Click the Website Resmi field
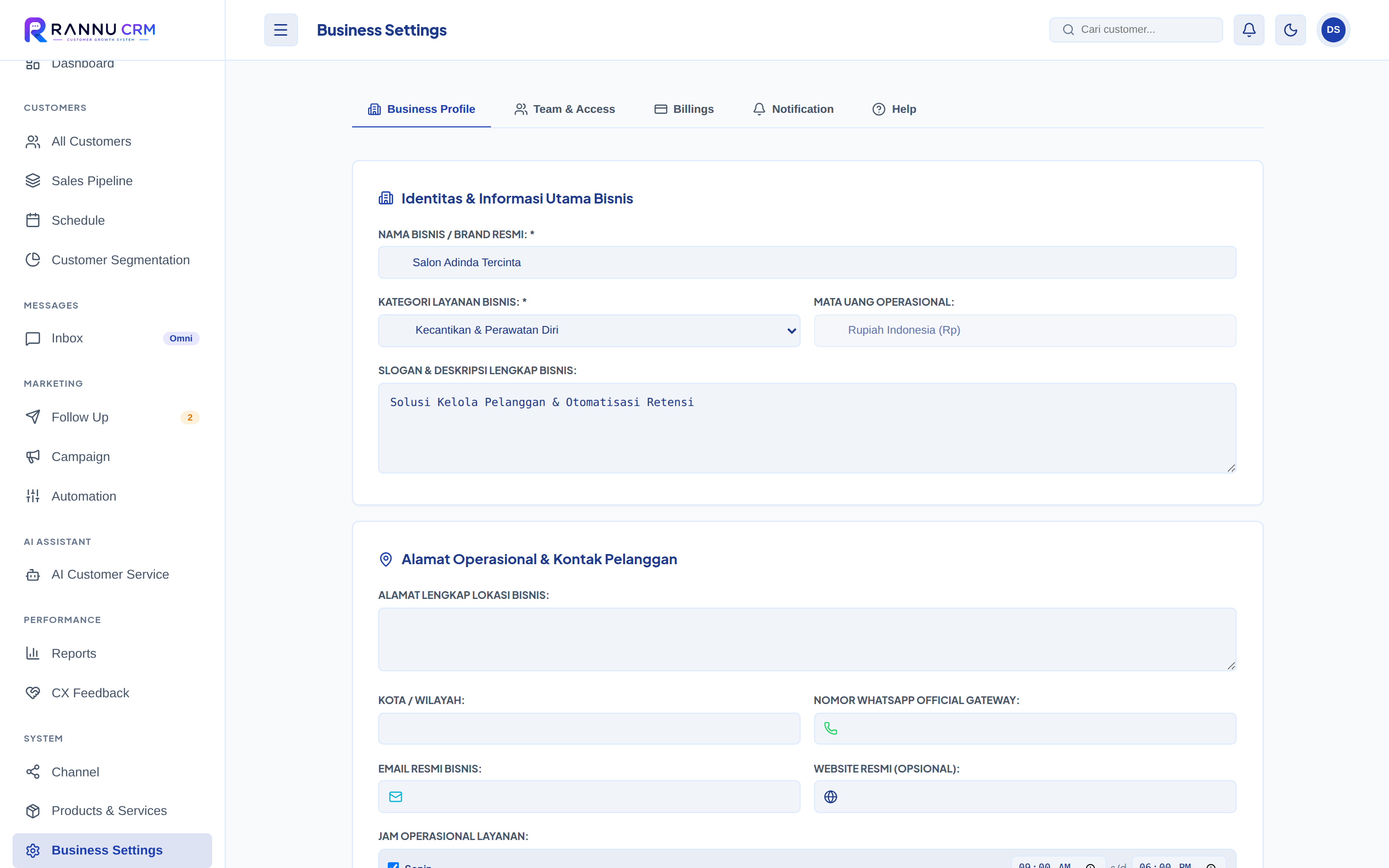The height and width of the screenshot is (868, 1389). (x=1024, y=797)
